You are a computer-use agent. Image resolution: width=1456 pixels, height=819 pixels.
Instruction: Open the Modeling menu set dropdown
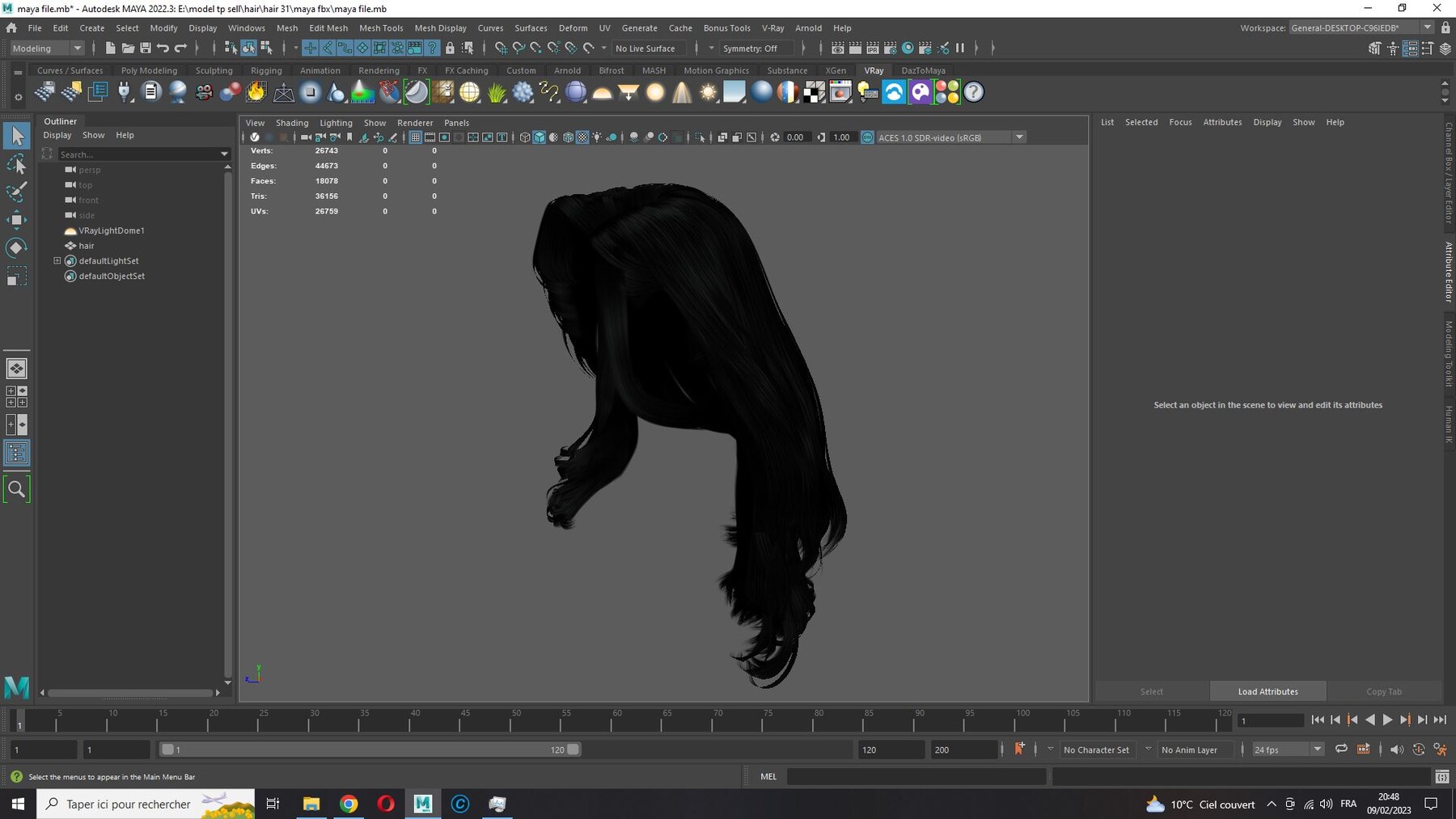coord(47,49)
